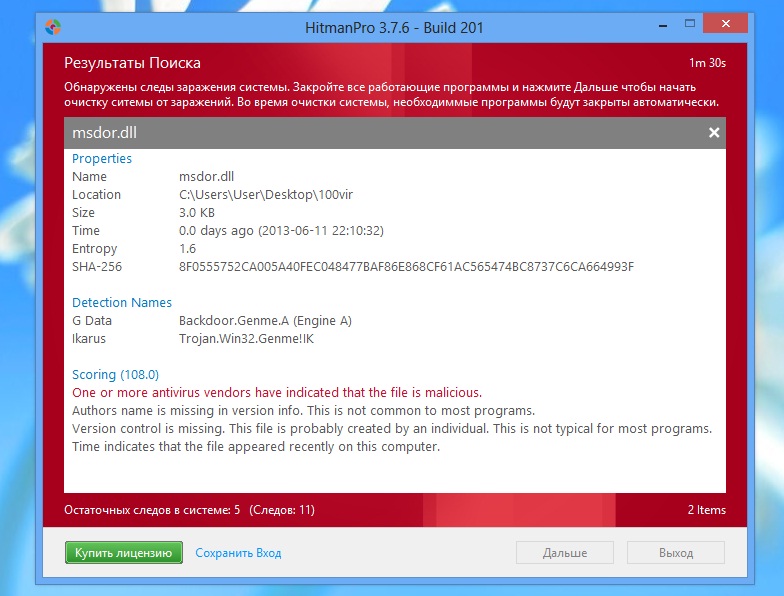Screen dimensions: 784x596
Task: Select the Detection Names heading
Action: (x=122, y=302)
